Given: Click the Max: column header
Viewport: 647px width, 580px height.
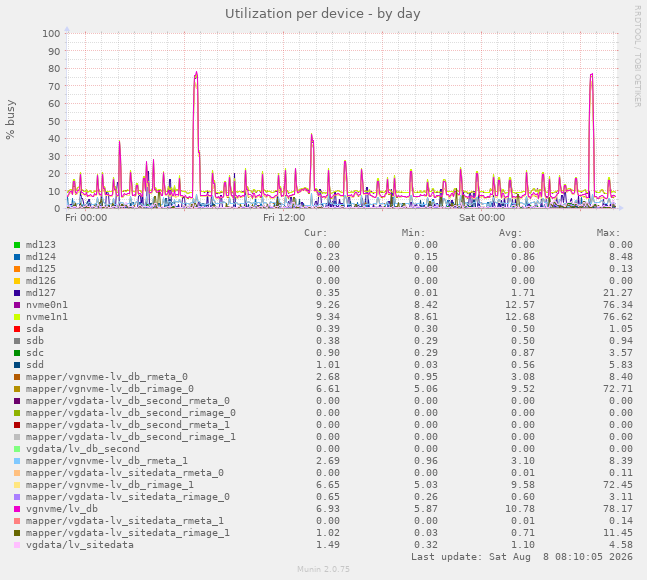Looking at the screenshot, I should [608, 233].
